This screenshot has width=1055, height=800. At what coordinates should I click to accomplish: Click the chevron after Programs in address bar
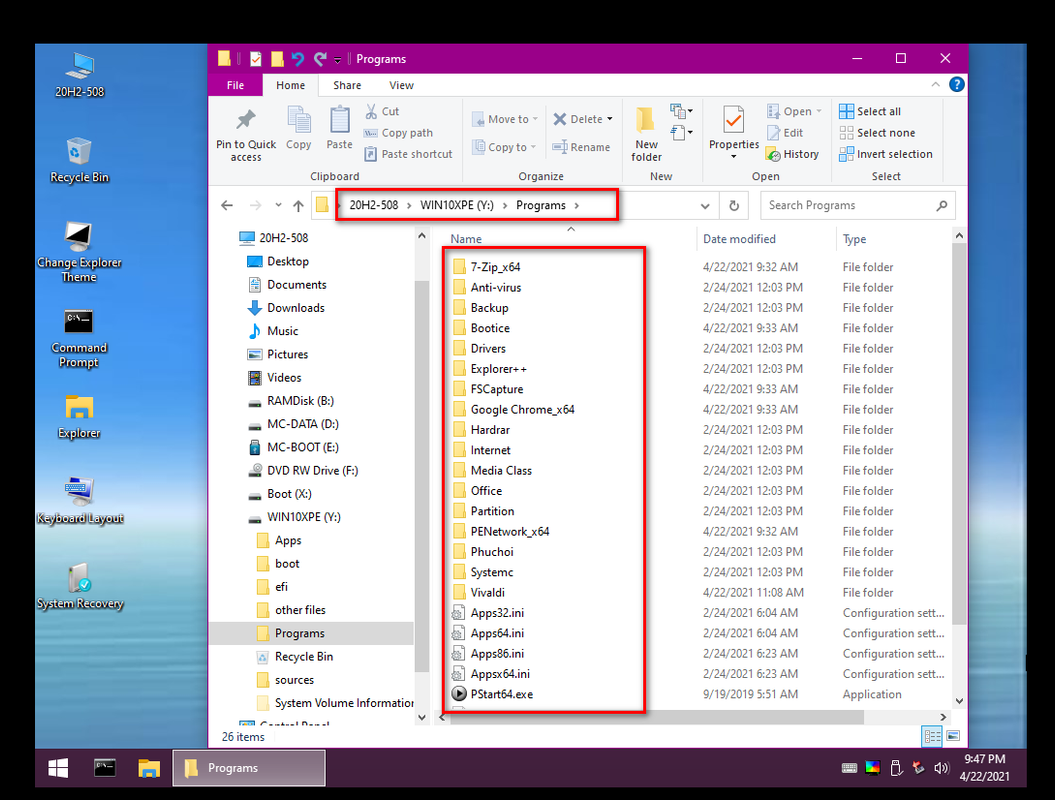click(x=577, y=205)
